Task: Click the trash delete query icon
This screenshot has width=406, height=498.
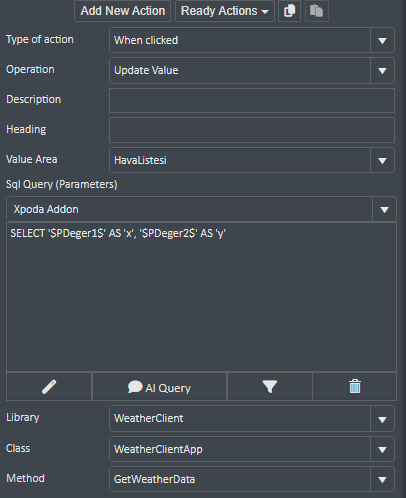Action: (x=355, y=387)
